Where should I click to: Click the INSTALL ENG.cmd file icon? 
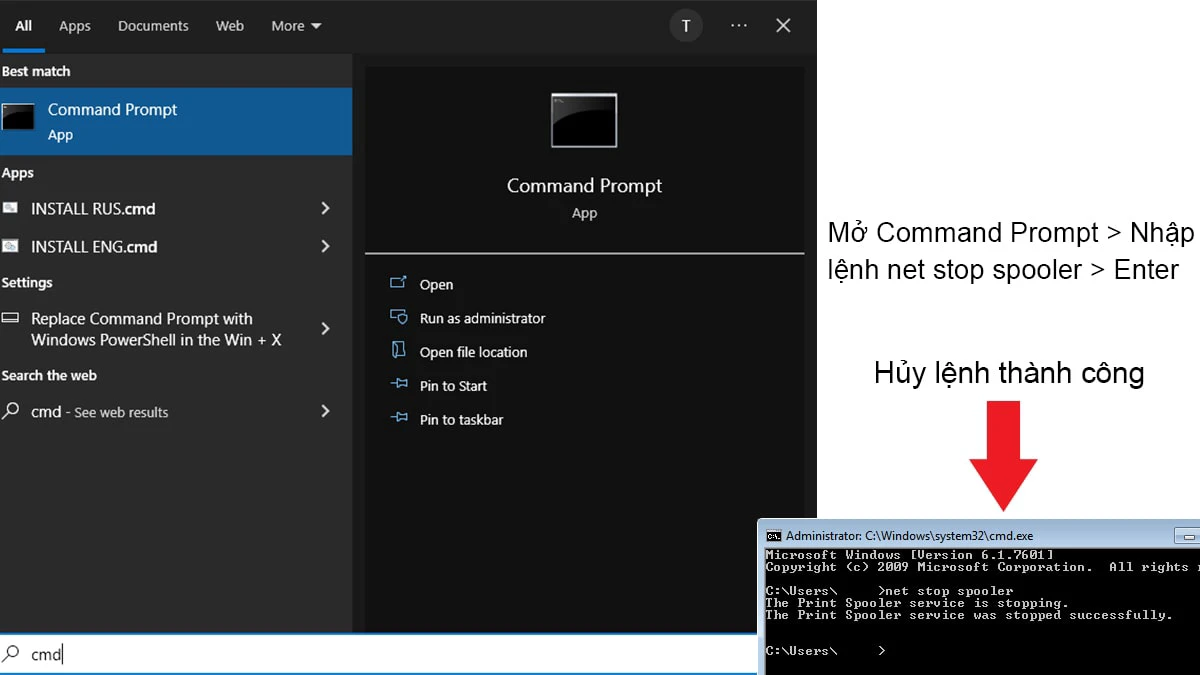(11, 246)
